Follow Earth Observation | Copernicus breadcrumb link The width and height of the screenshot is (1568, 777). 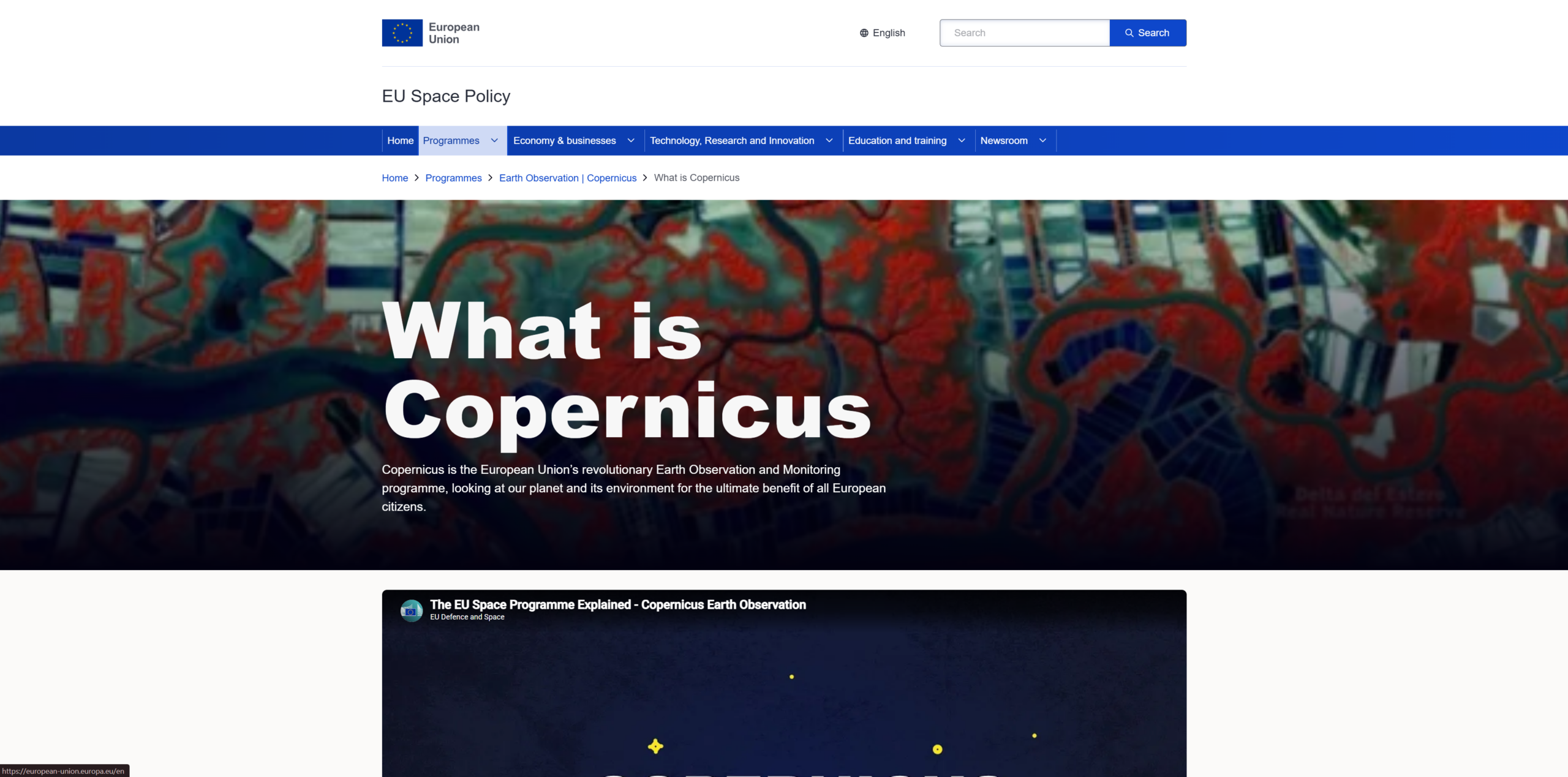point(568,178)
